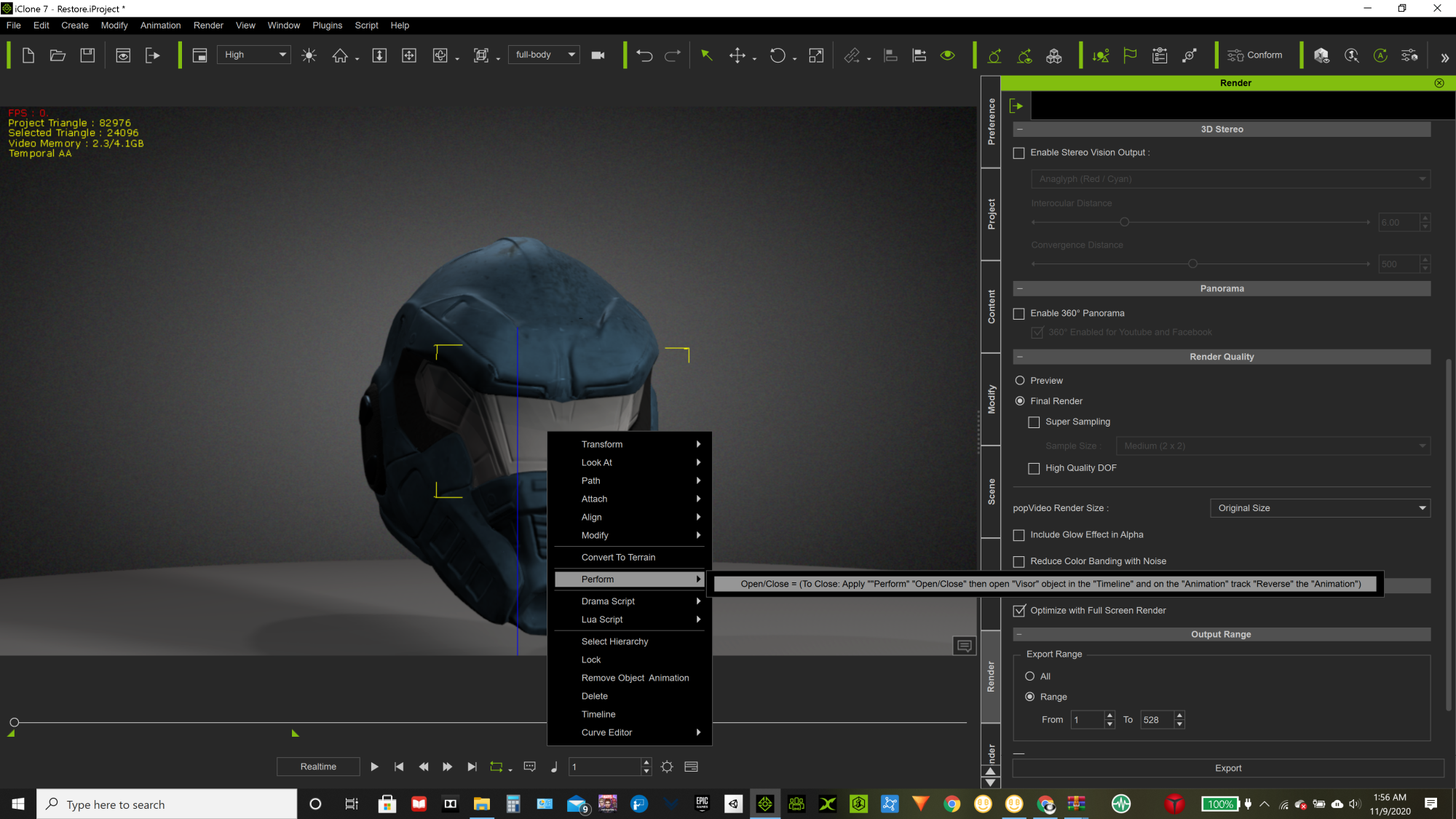Select the Preview radio button
The image size is (1456, 819).
(x=1019, y=381)
